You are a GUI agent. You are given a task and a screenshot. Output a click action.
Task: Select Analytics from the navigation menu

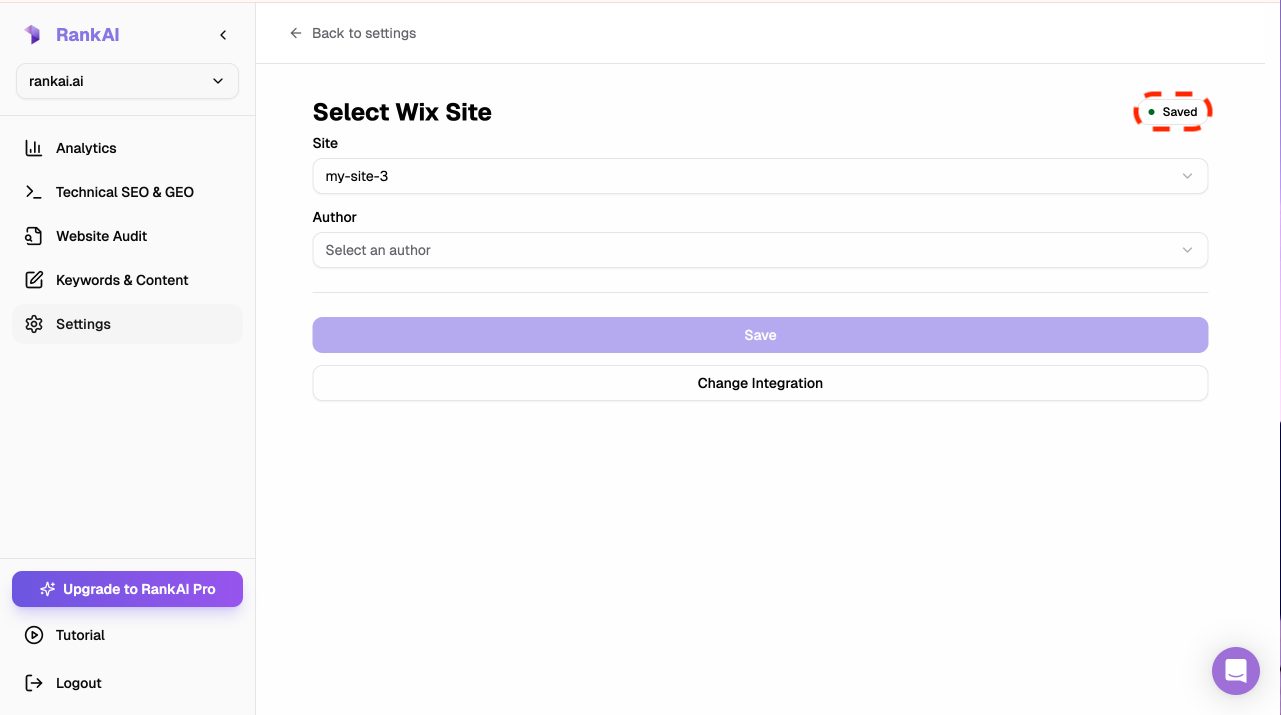(x=86, y=148)
